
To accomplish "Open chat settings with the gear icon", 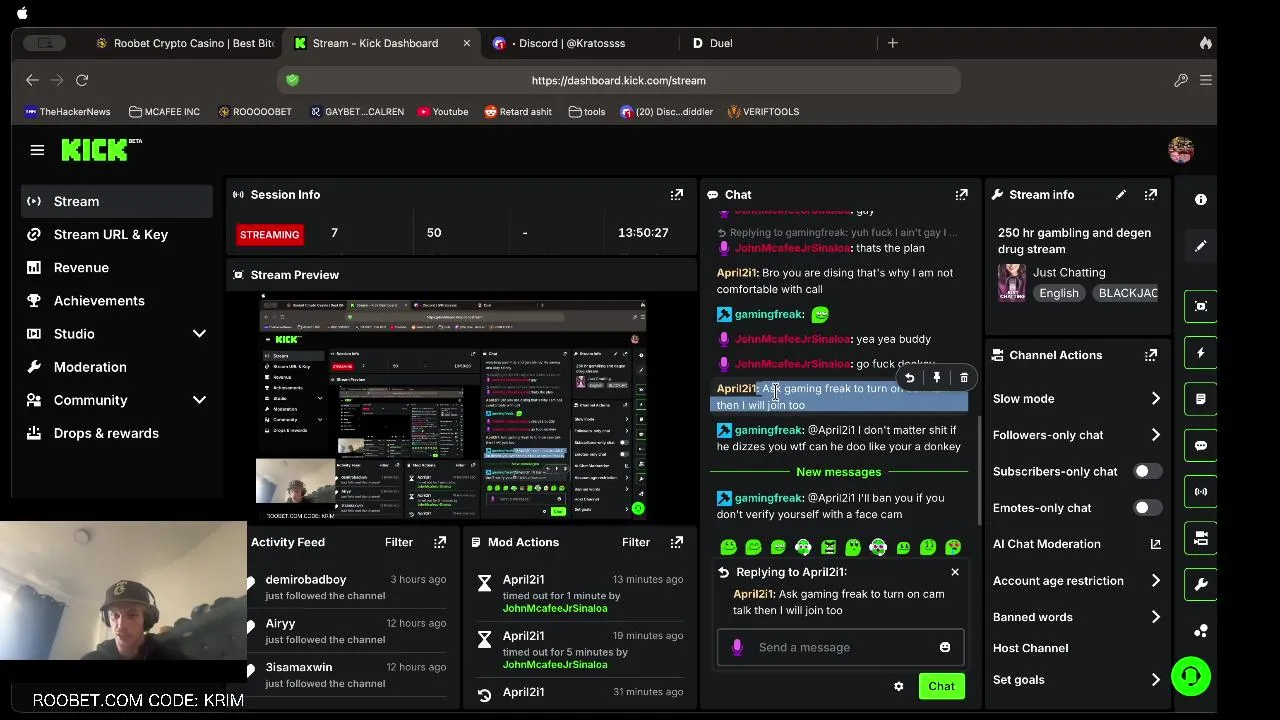I will click(x=898, y=686).
